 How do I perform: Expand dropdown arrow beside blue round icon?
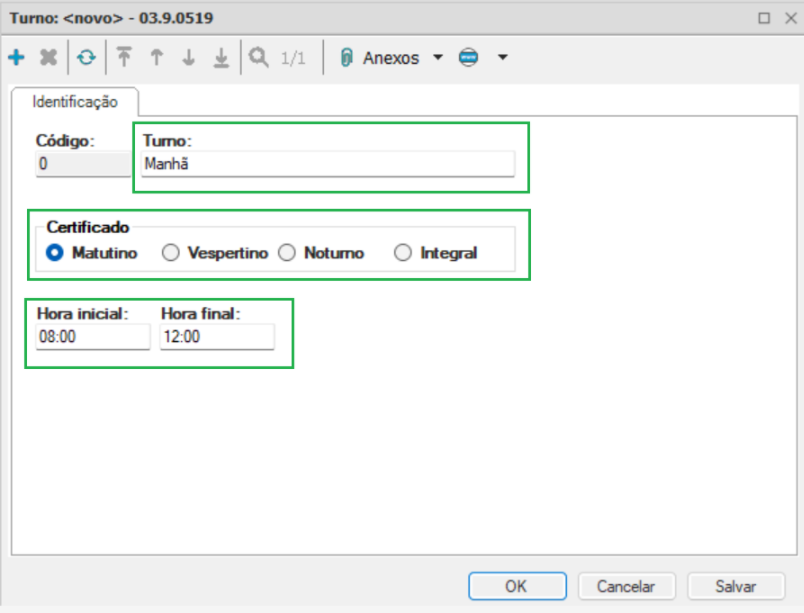pyautogui.click(x=503, y=57)
